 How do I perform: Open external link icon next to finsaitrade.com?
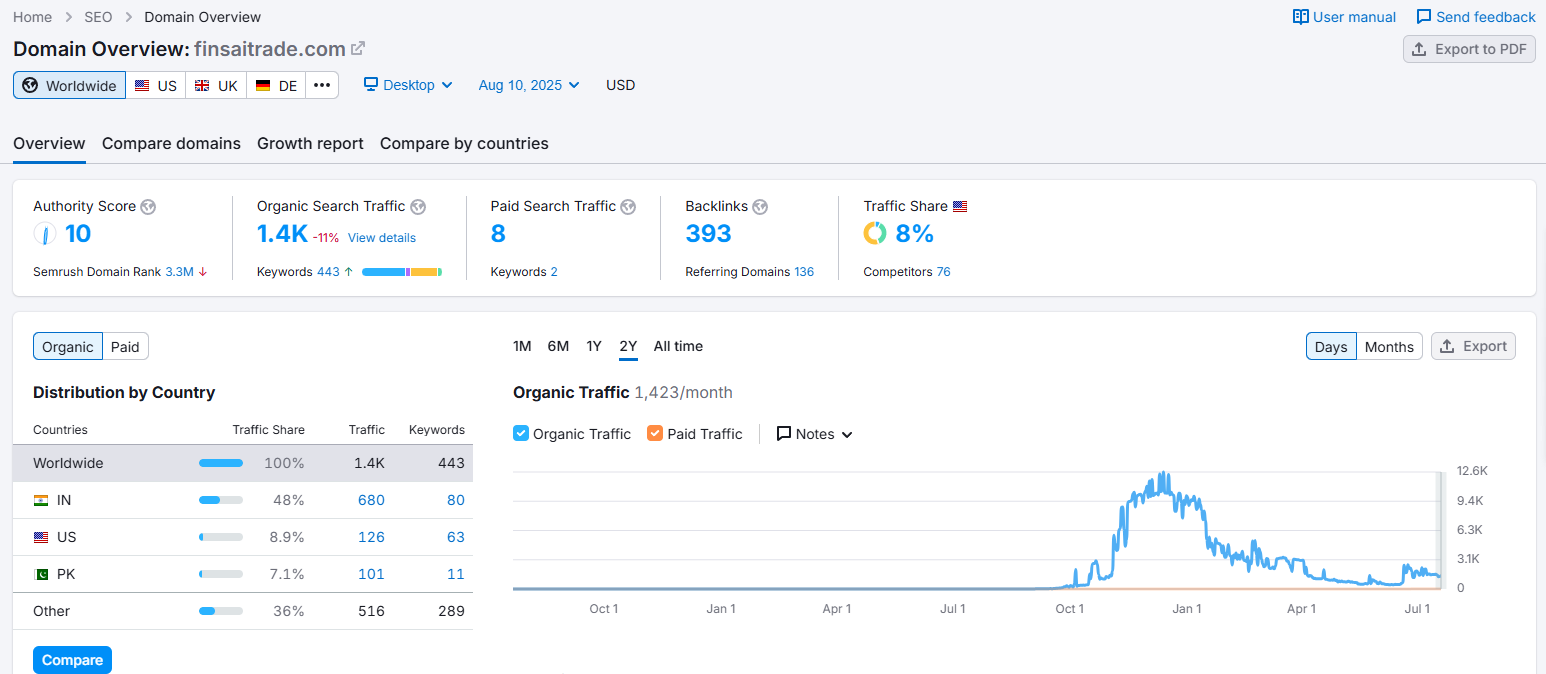pyautogui.click(x=358, y=48)
